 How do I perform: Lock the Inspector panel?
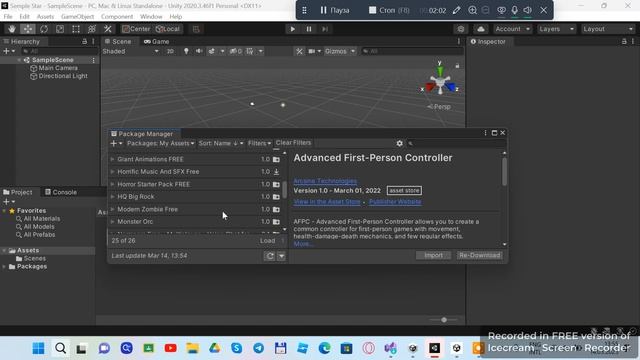click(x=624, y=42)
